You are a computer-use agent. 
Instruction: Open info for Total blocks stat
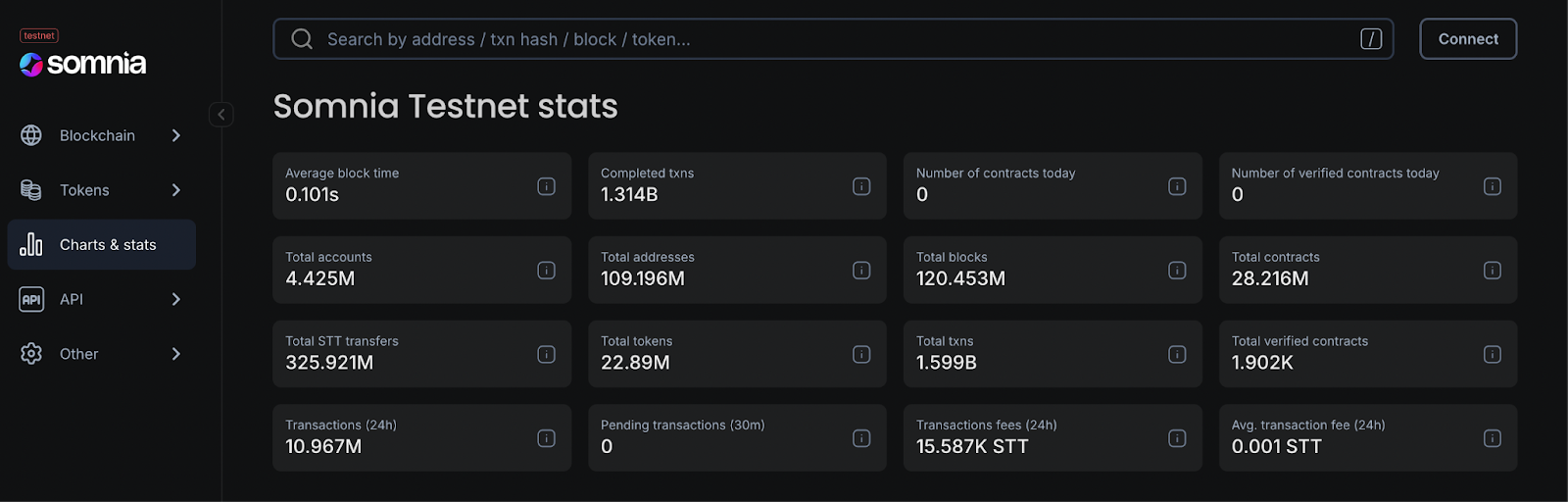click(x=1177, y=271)
